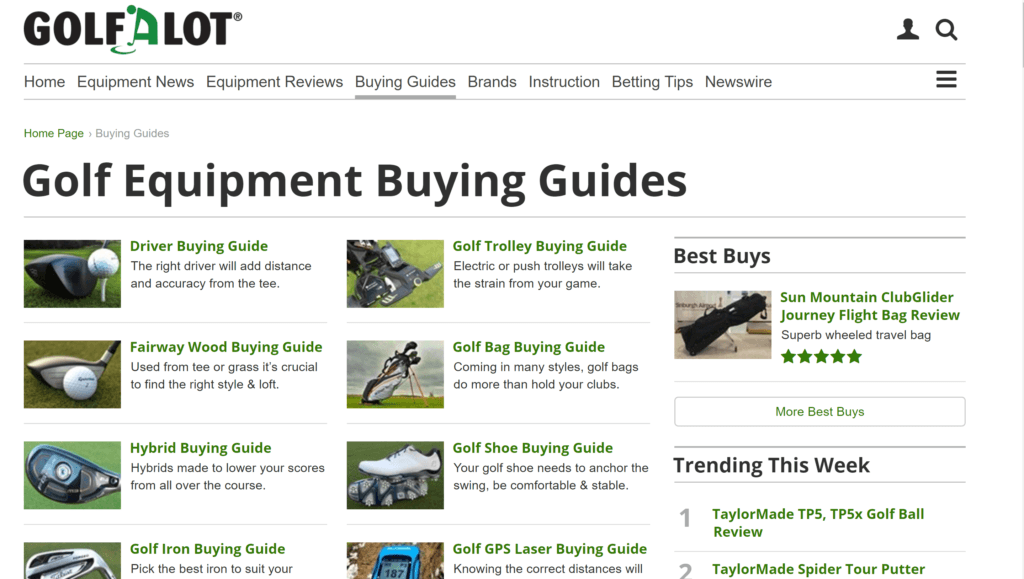1024x579 pixels.
Task: Click 'Superb wheeled travel bag' text
Action: [x=856, y=335]
